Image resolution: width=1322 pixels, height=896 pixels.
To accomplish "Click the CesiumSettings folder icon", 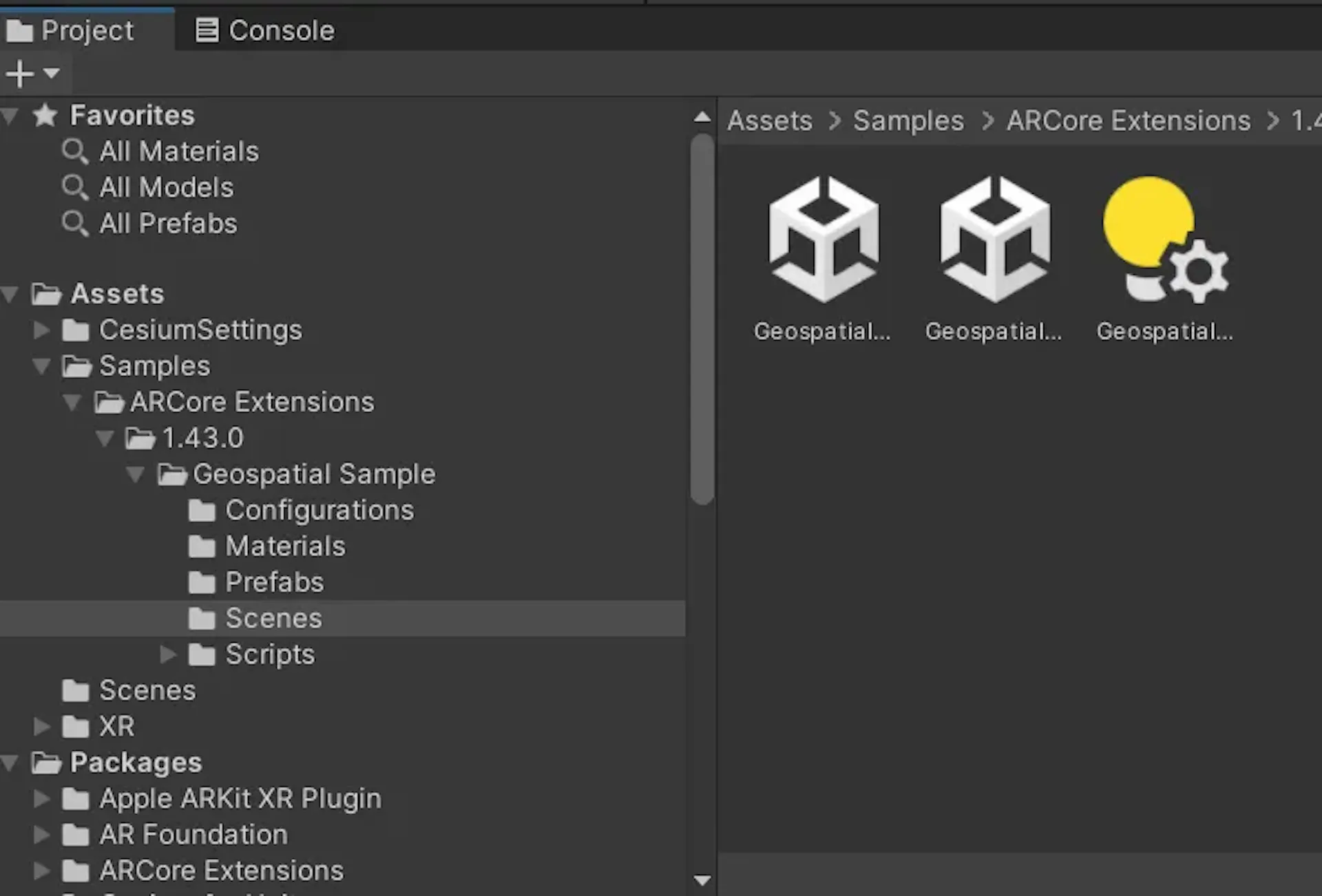I will point(76,330).
